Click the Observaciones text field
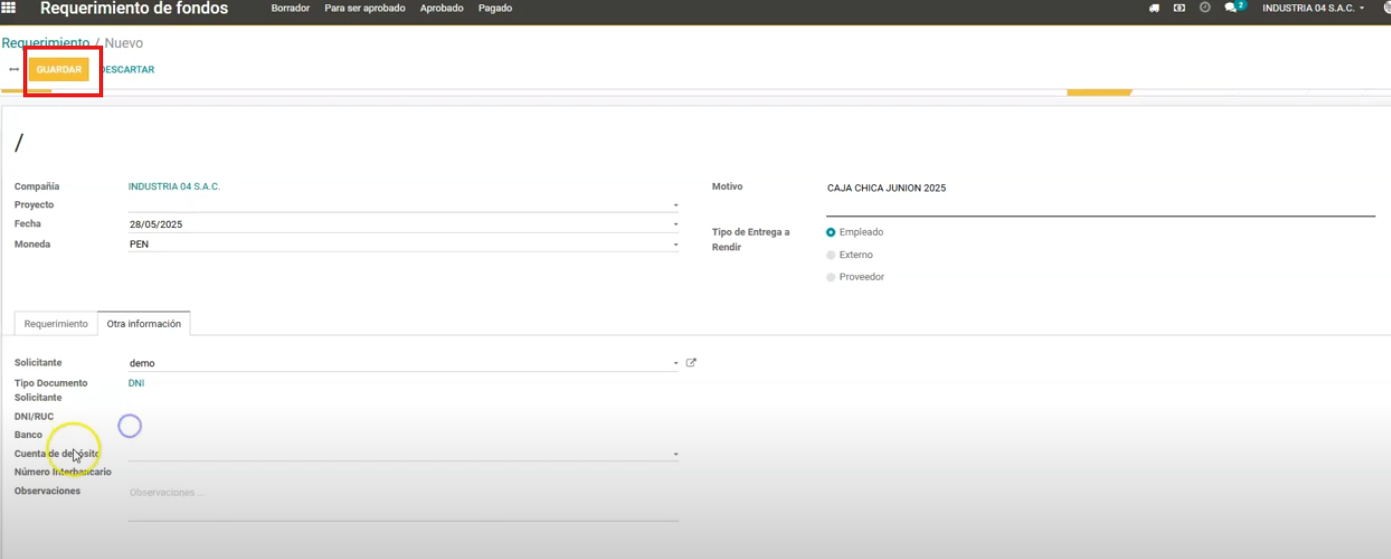1391x559 pixels. tap(402, 493)
